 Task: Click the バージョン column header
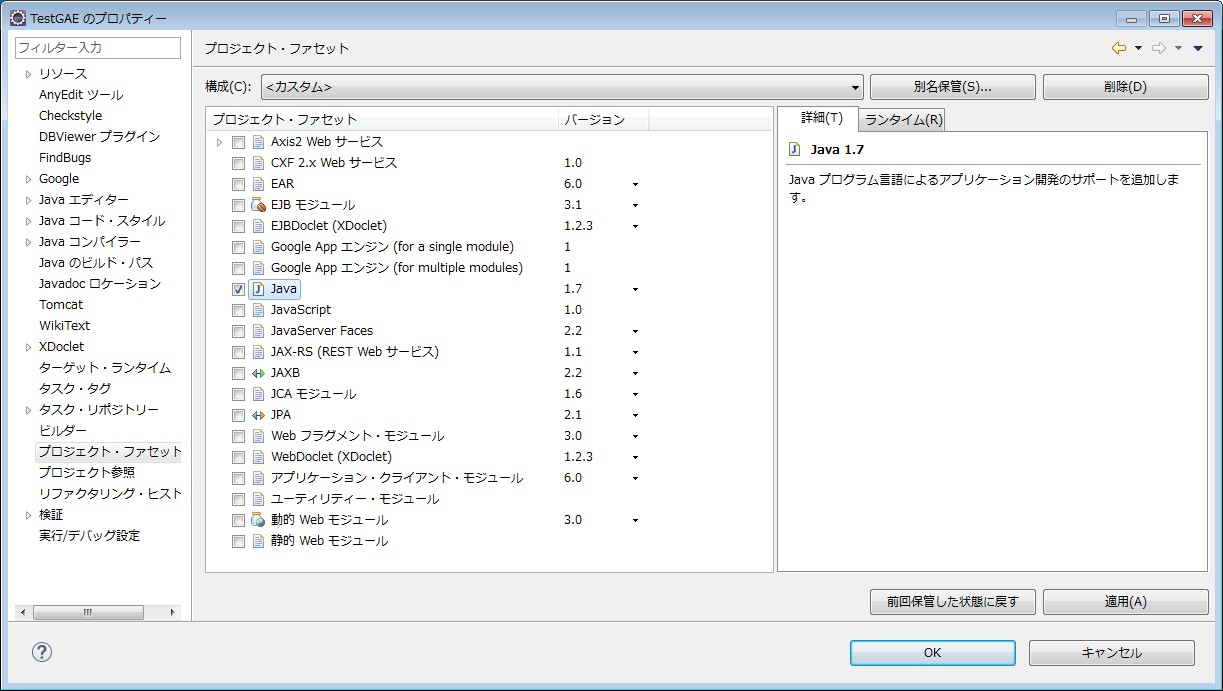[x=604, y=120]
